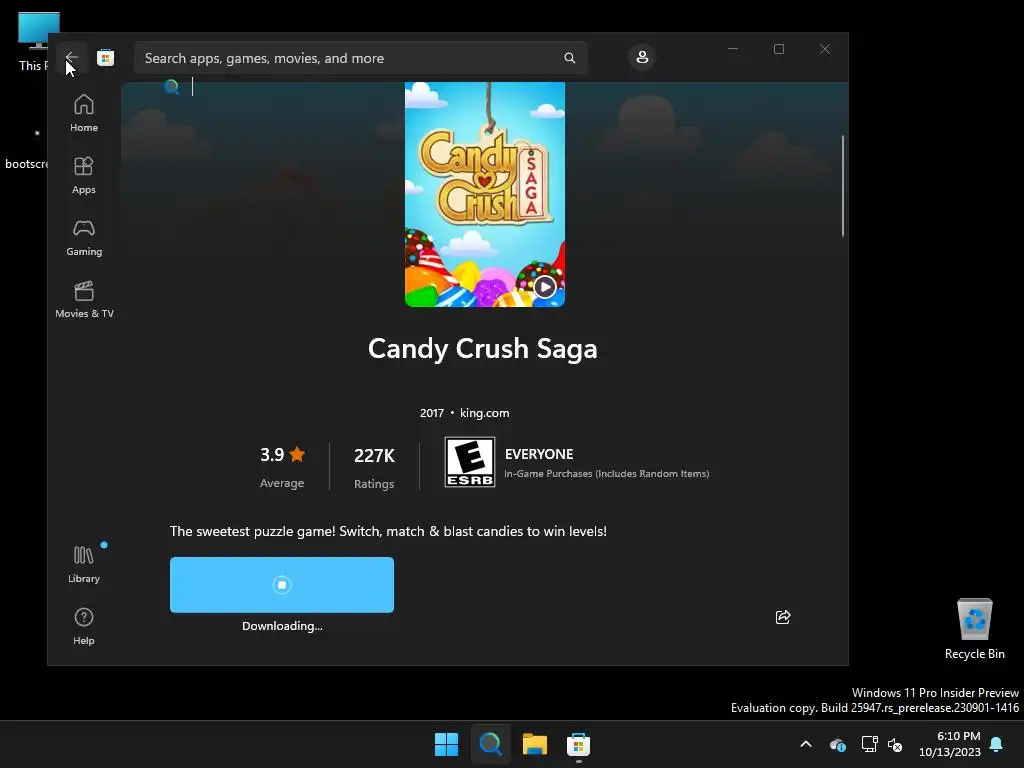Image resolution: width=1024 pixels, height=768 pixels.
Task: Click the ESRB Everyone rating badge
Action: 470,462
